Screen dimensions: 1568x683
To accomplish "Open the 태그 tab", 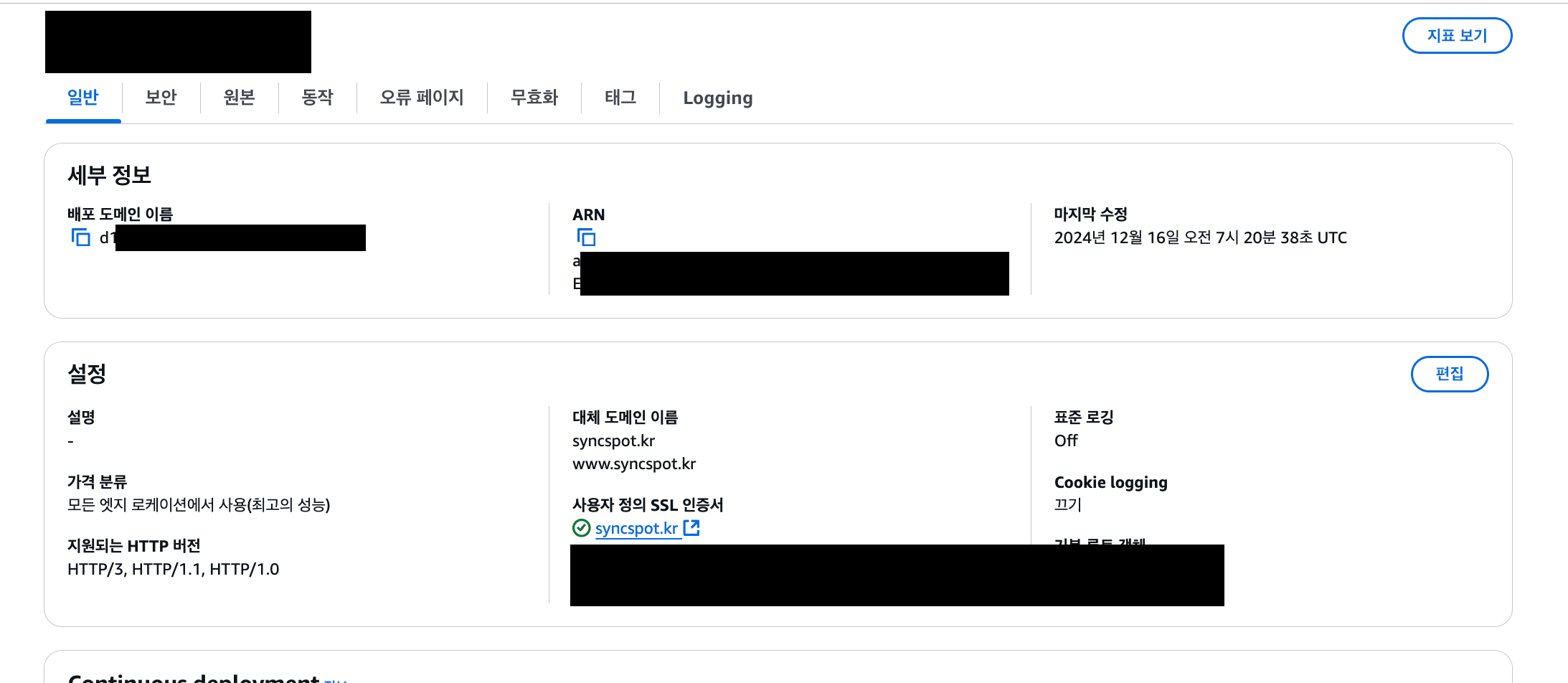I will 620,98.
